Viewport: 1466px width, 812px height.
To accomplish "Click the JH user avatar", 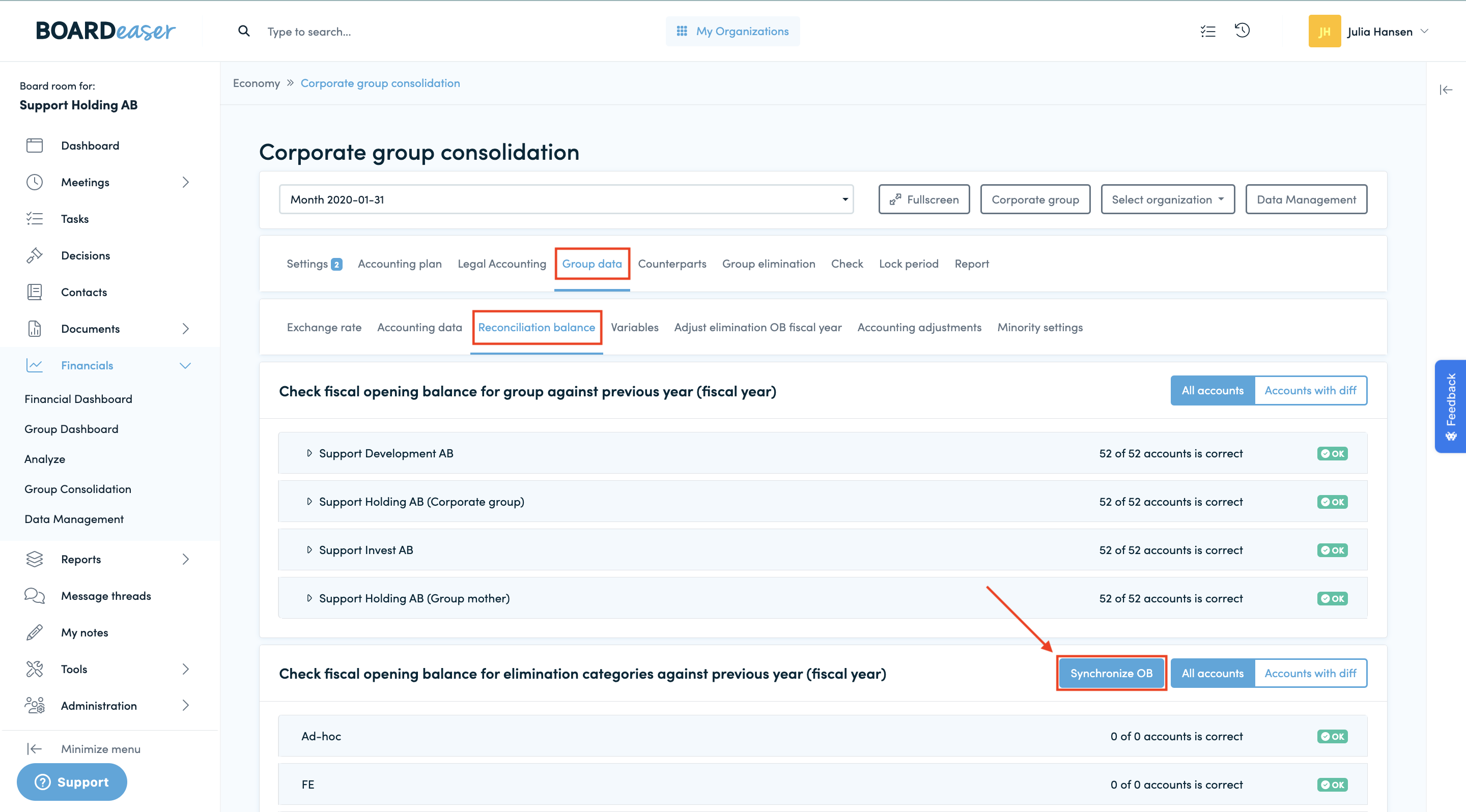I will click(x=1324, y=31).
